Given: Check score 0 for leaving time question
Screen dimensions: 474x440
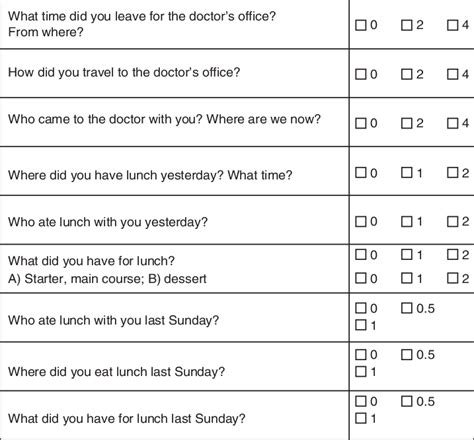Looking at the screenshot, I should pyautogui.click(x=361, y=25).
